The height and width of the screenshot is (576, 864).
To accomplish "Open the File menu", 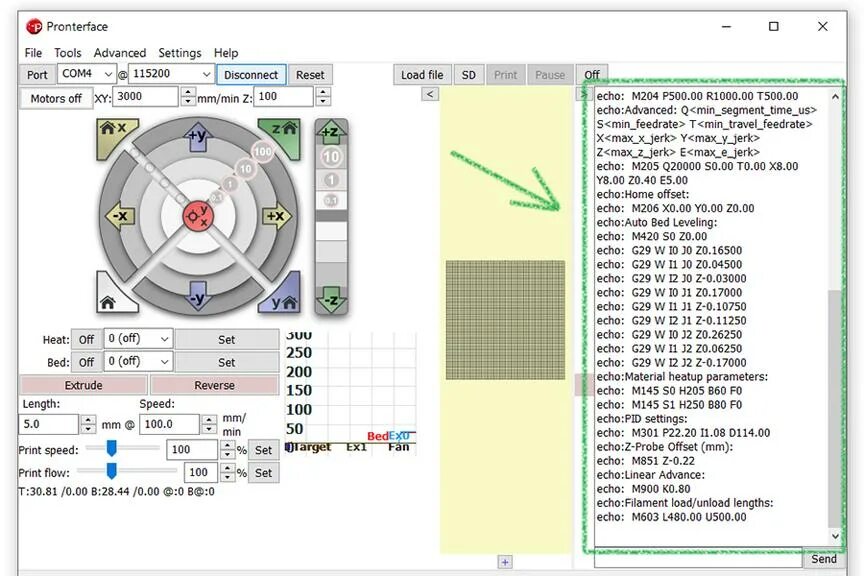I will pos(33,53).
